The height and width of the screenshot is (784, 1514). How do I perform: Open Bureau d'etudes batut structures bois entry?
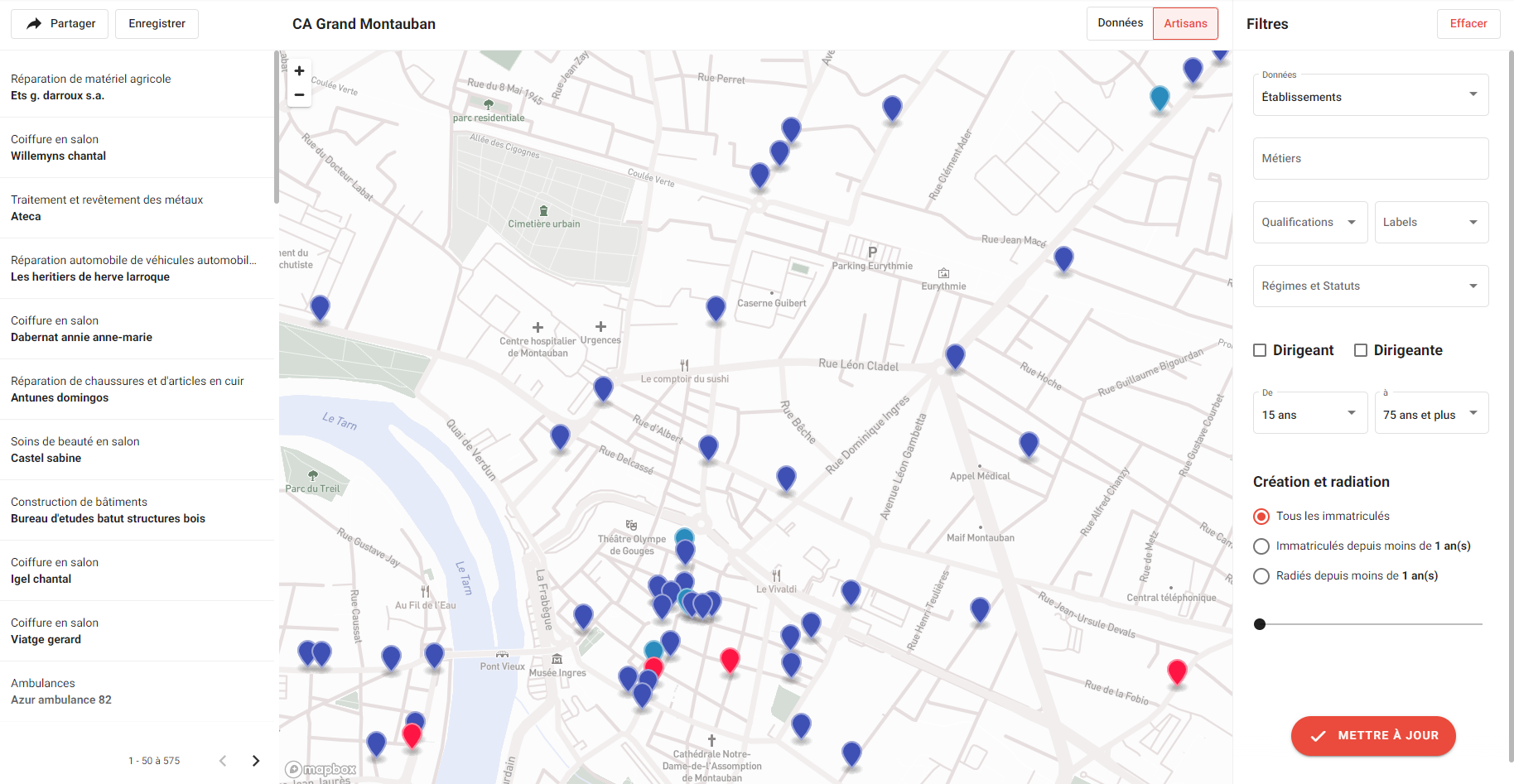pyautogui.click(x=137, y=510)
